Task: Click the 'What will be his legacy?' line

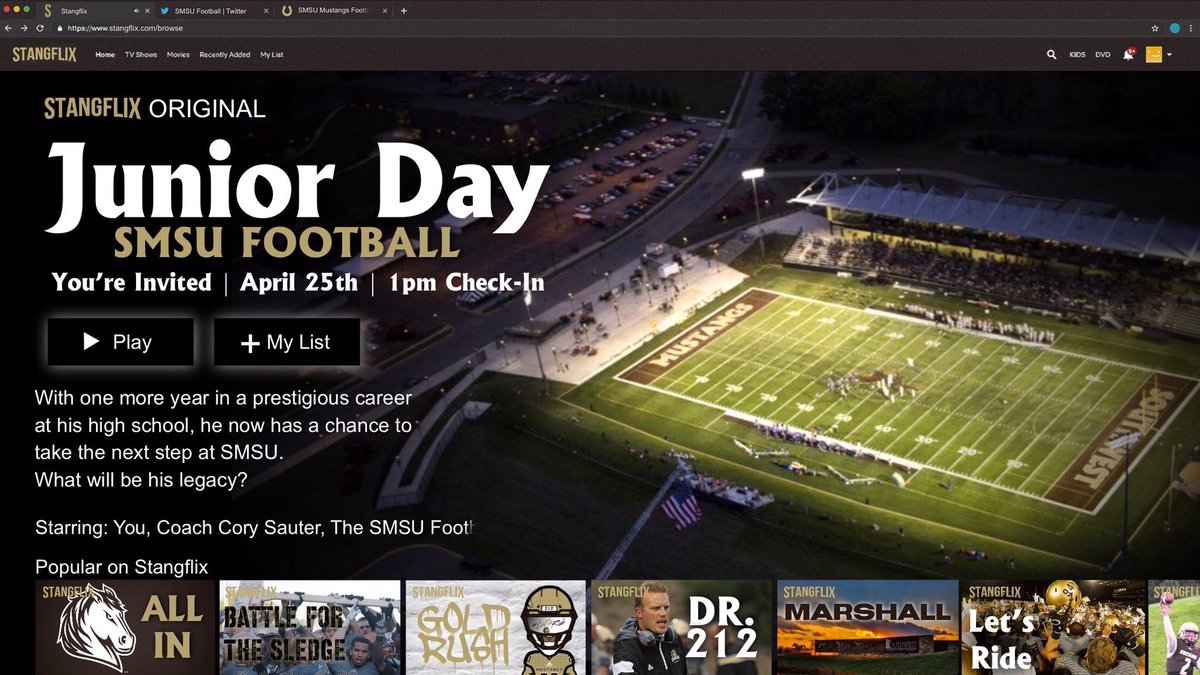Action: tap(141, 481)
